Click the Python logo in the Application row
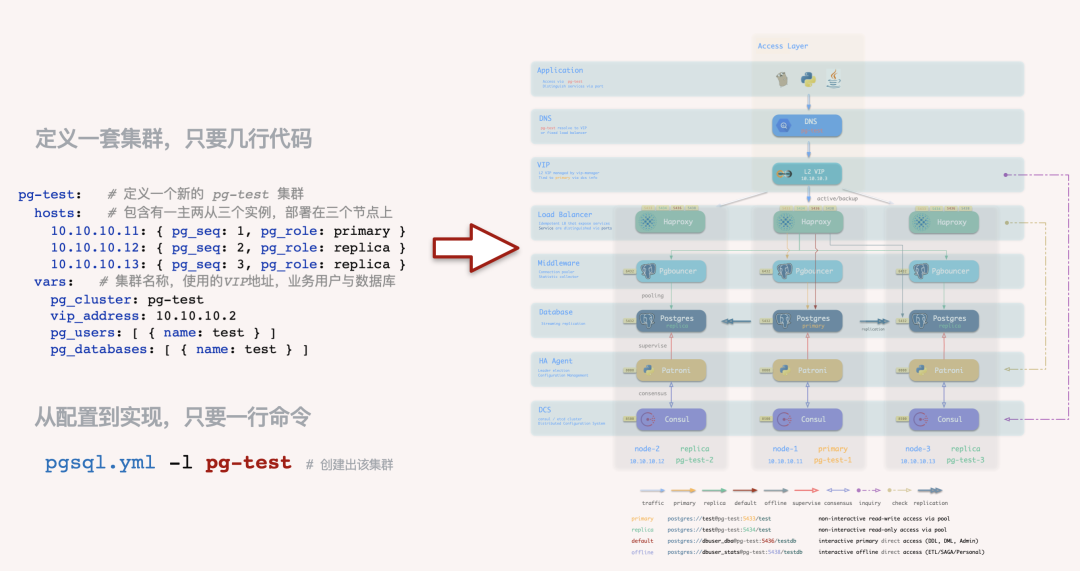1080x571 pixels. 808,78
